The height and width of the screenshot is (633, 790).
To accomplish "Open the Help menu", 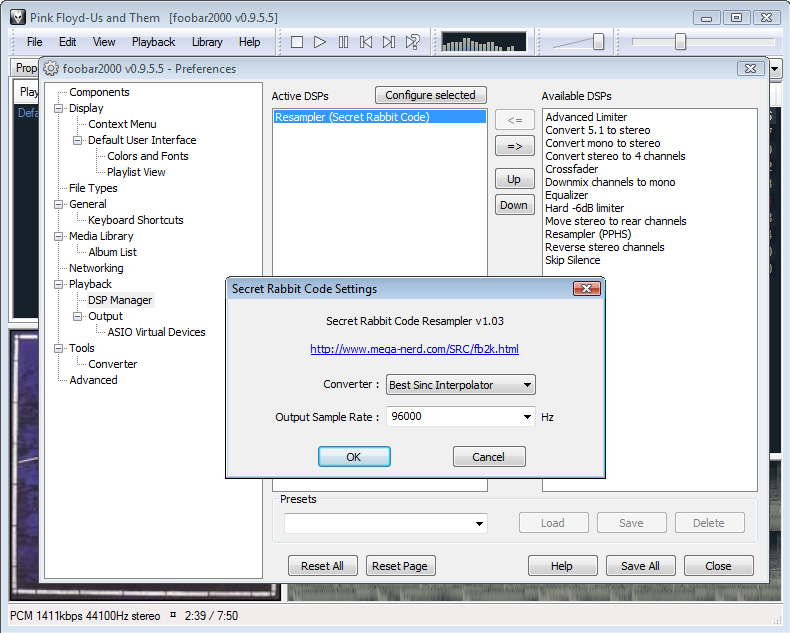I will (x=249, y=42).
